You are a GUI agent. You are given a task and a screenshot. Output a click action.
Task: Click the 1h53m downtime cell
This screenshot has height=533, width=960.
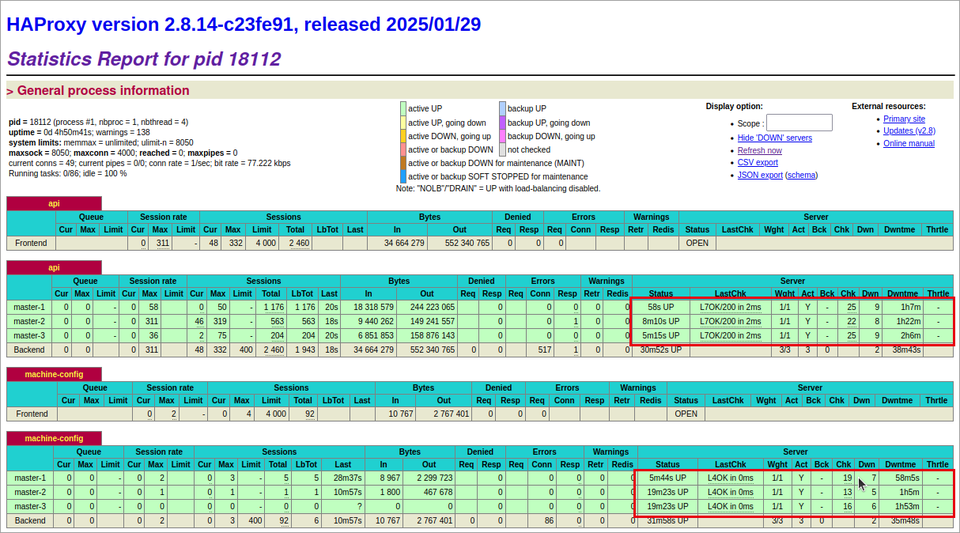[899, 506]
